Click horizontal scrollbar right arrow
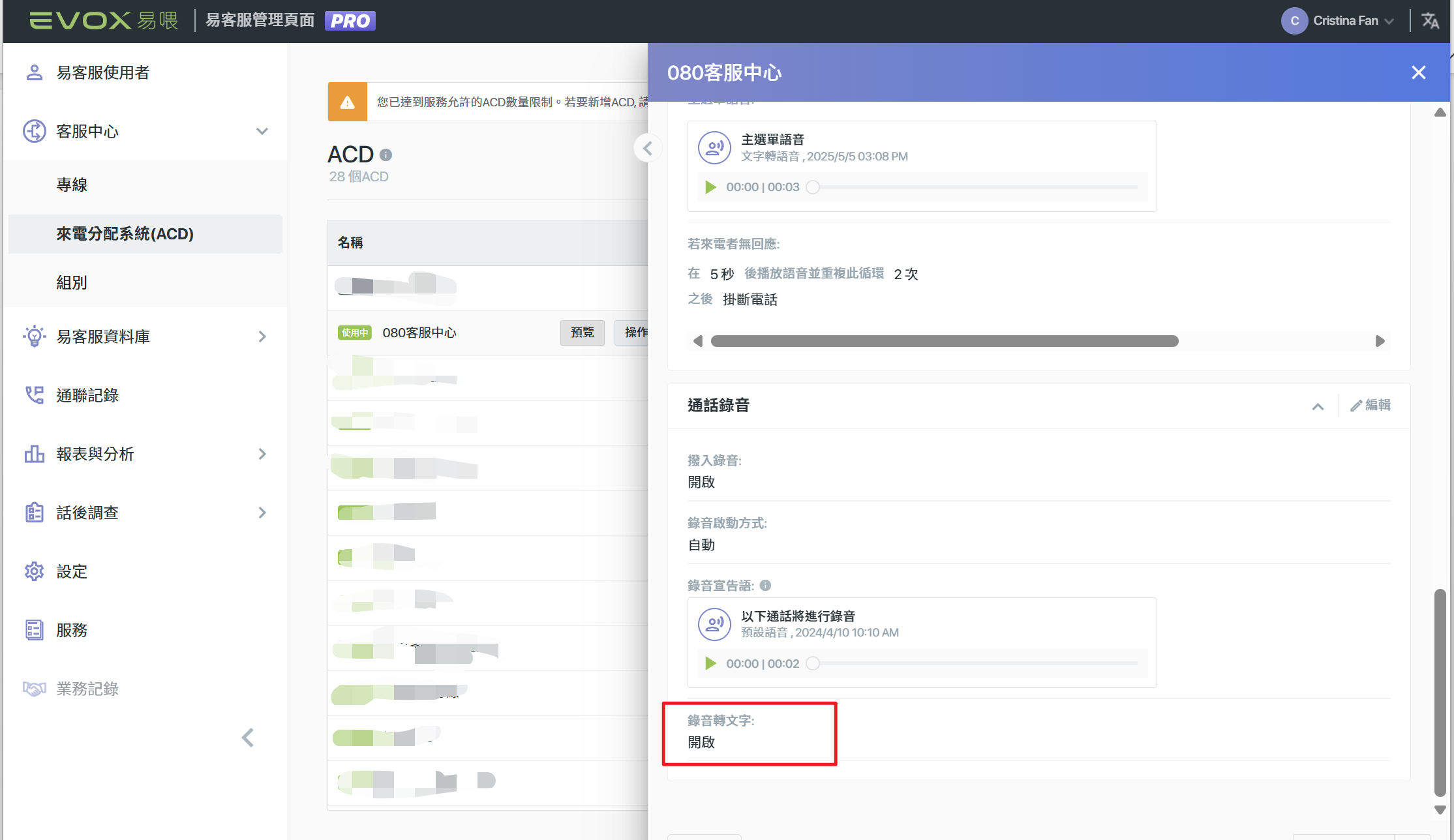This screenshot has width=1454, height=840. [1380, 341]
